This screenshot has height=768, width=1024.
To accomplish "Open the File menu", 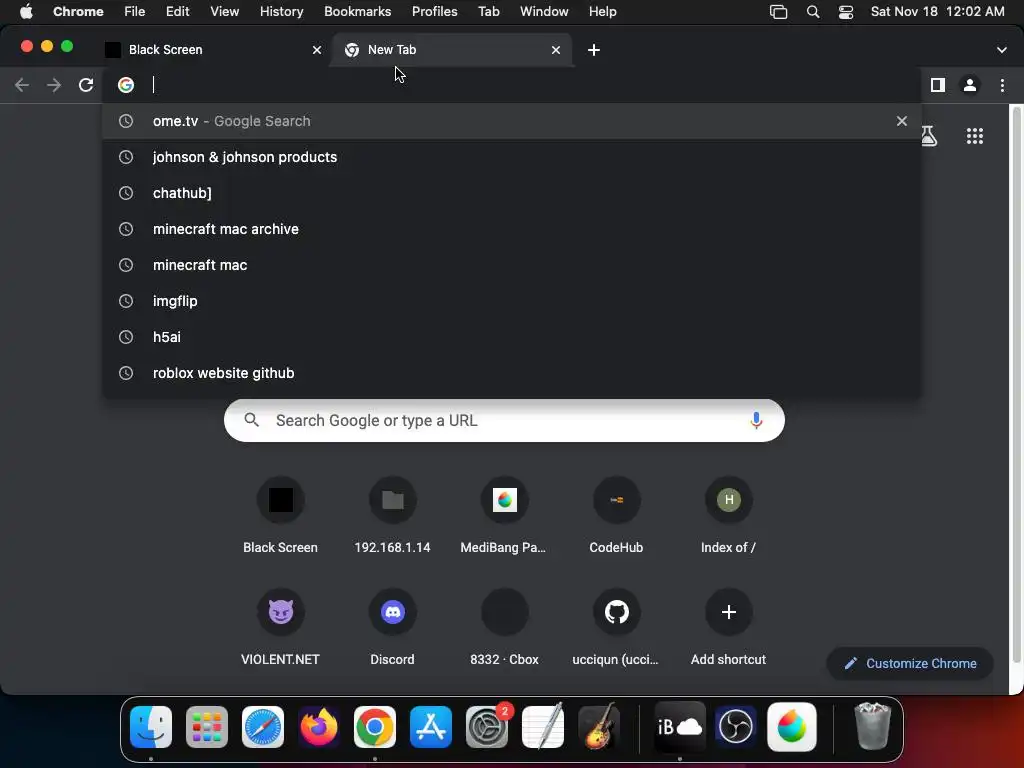I will coord(135,11).
